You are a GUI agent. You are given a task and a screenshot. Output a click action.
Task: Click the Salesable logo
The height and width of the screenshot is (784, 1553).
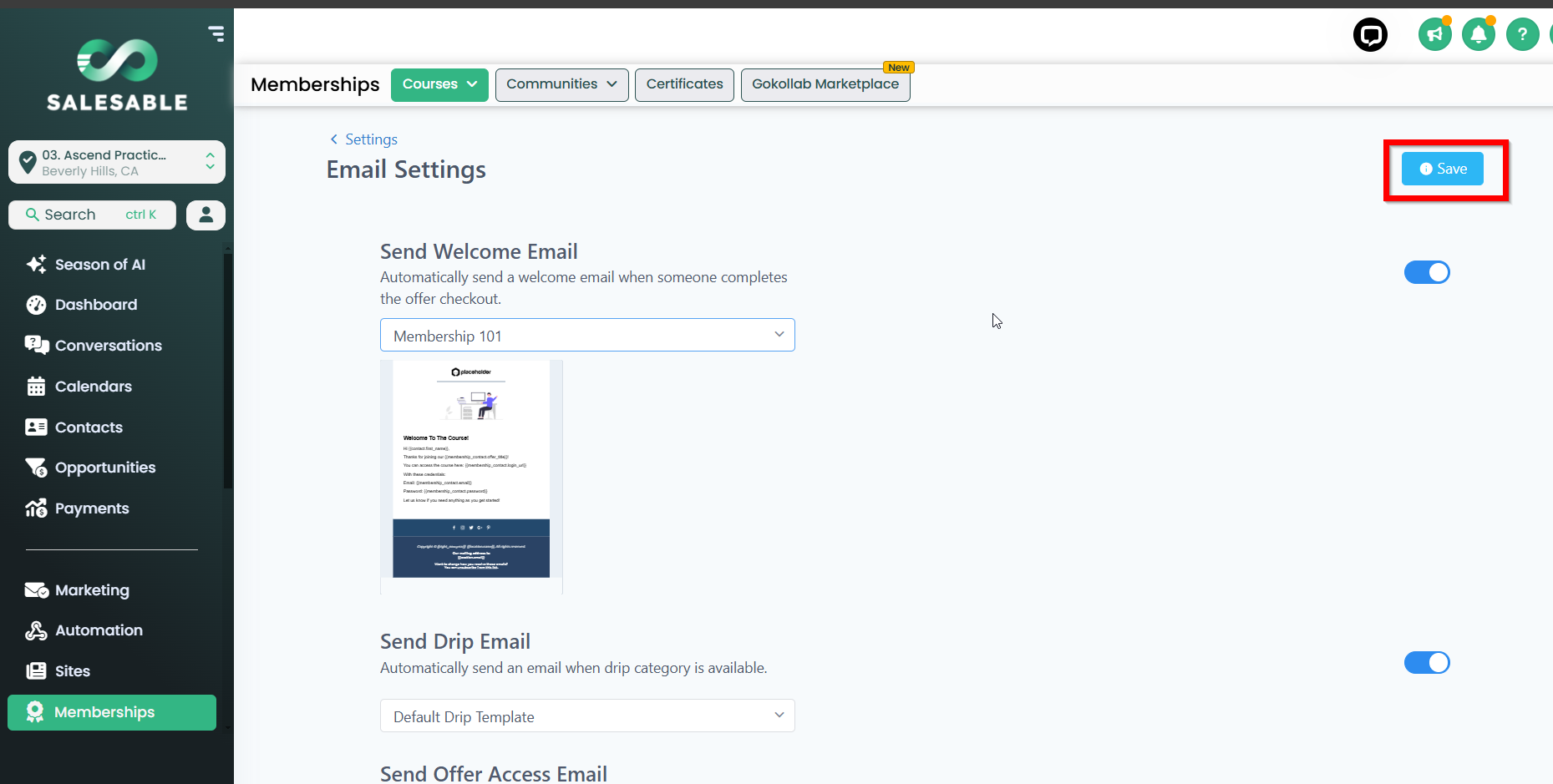coord(117,75)
